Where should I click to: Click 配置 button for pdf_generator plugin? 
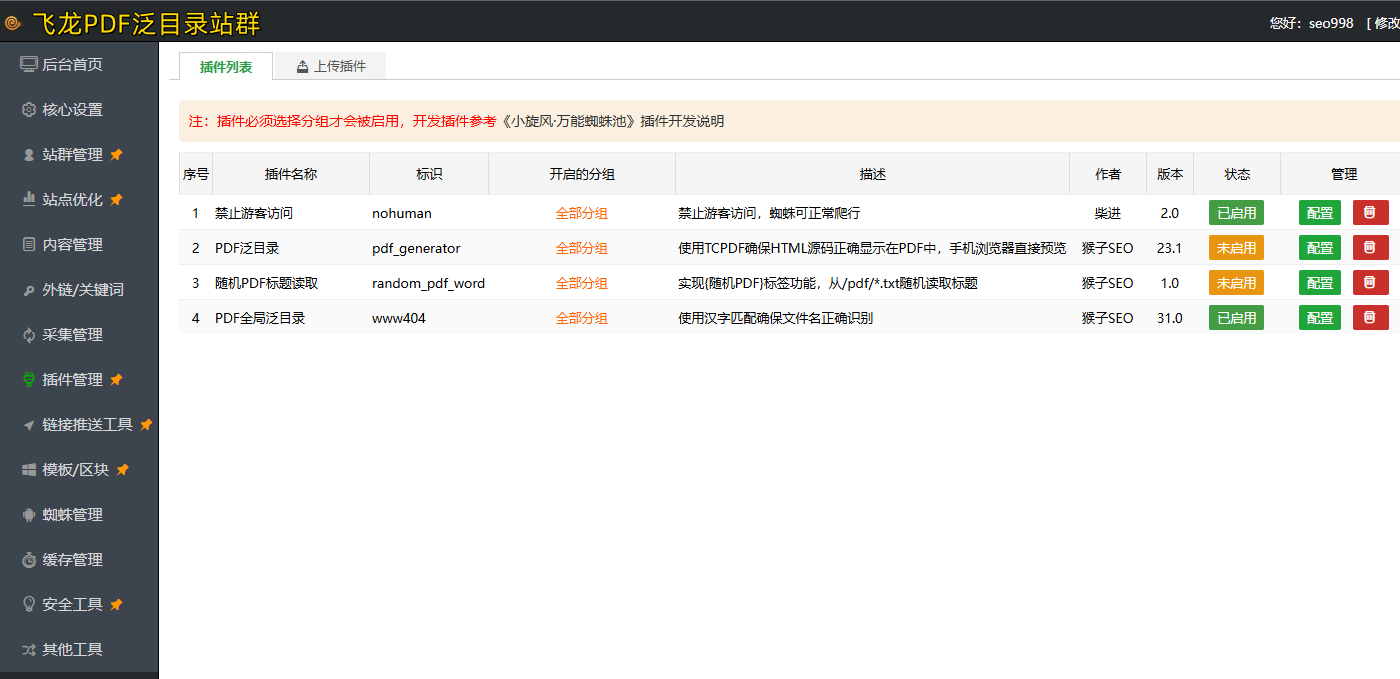click(1320, 247)
